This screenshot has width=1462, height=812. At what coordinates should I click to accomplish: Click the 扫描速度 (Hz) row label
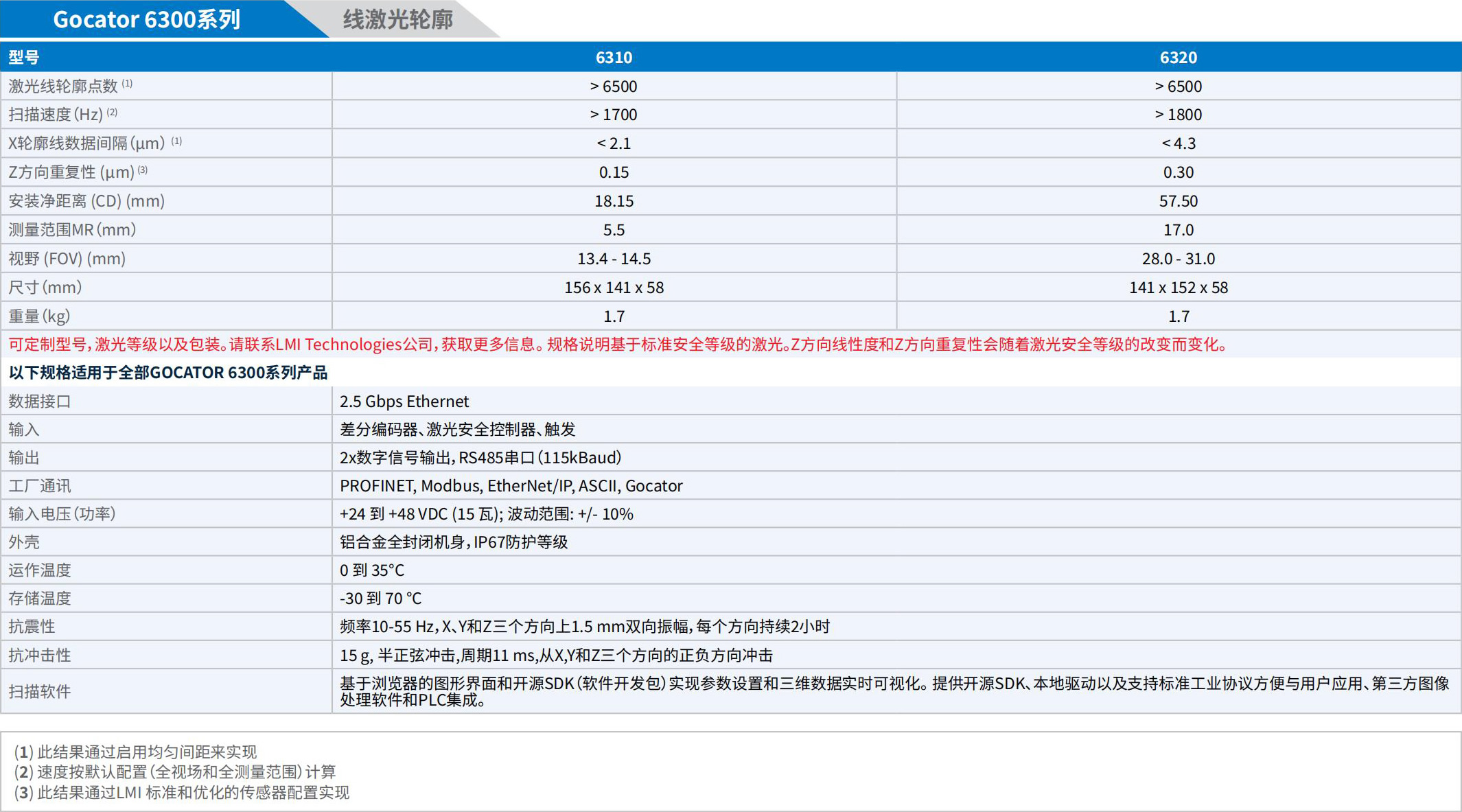tap(63, 114)
